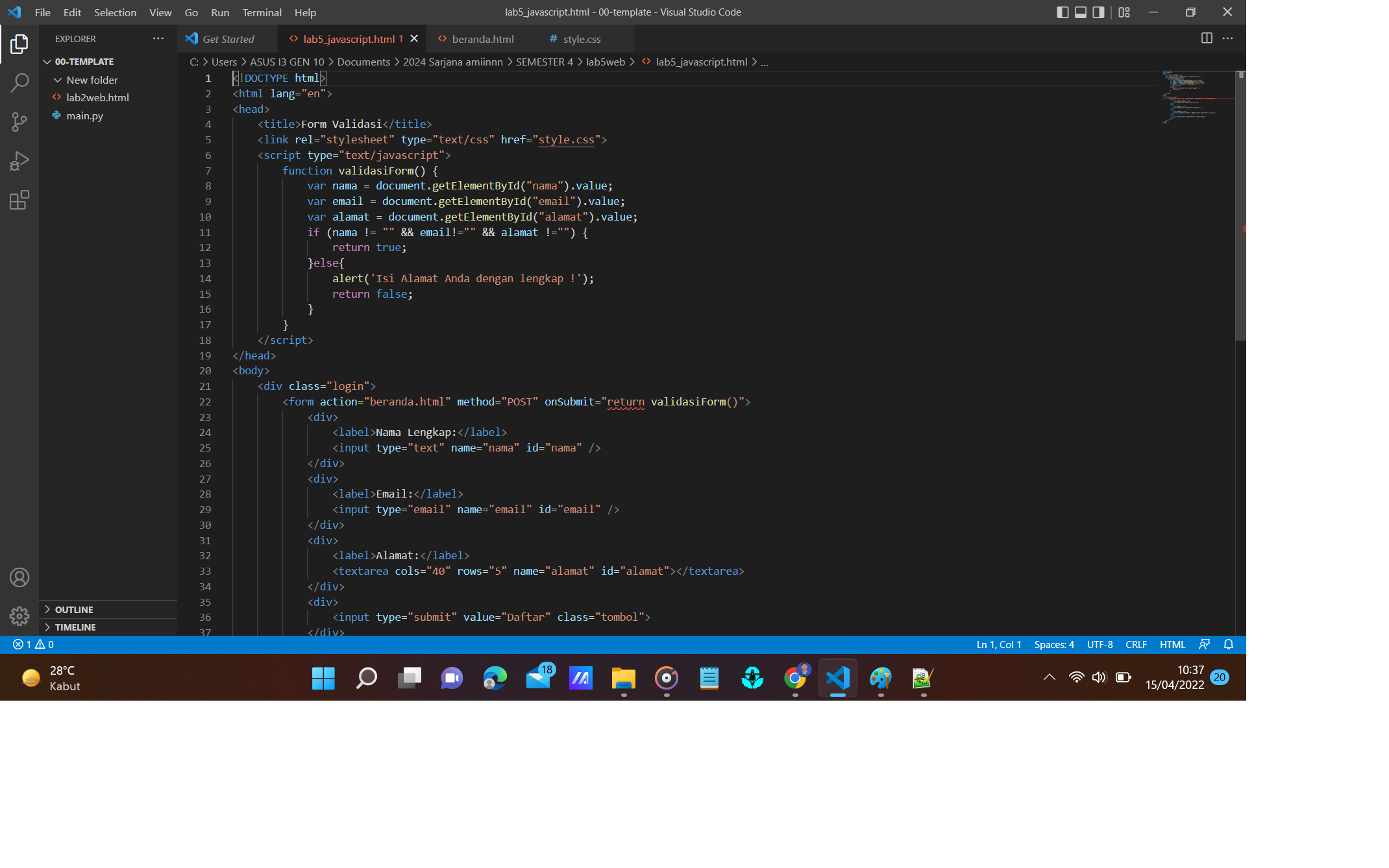Select the HTML language mode indicator
This screenshot has height=868, width=1389.
pyautogui.click(x=1172, y=644)
